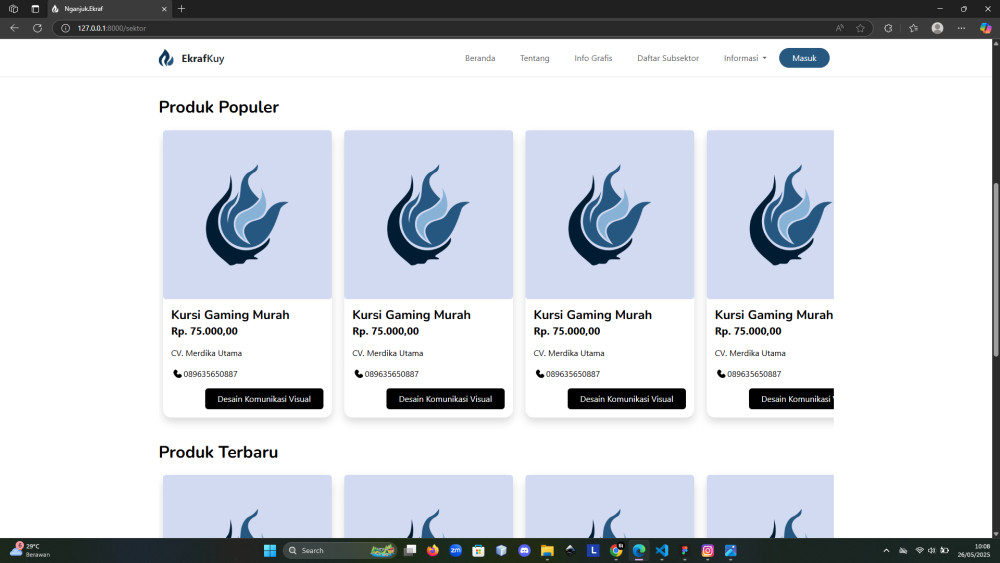Screen dimensions: 1000x563
Task: Click Desain Komunikasi Visual on first card
Action: coord(264,398)
